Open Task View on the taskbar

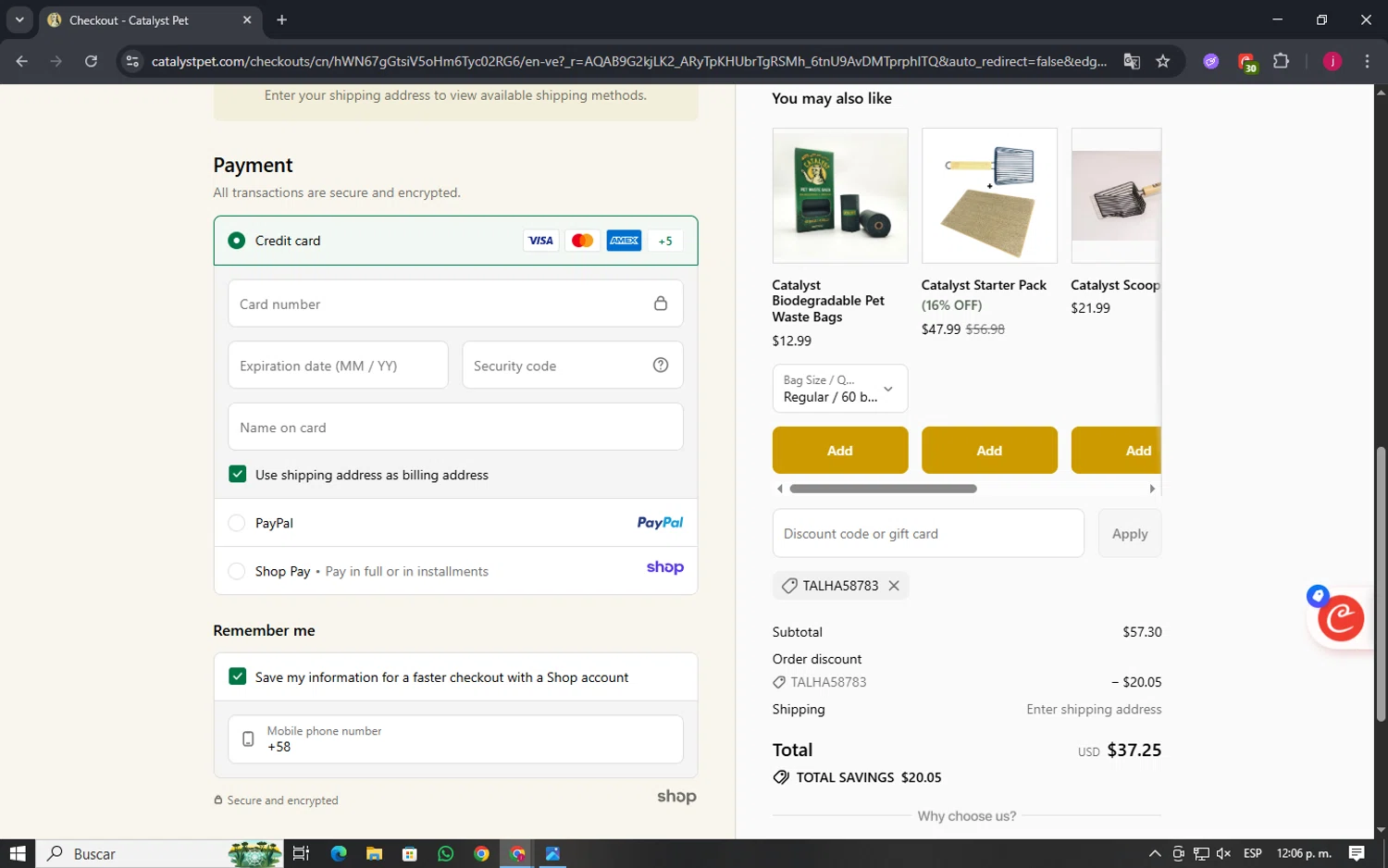point(301,853)
